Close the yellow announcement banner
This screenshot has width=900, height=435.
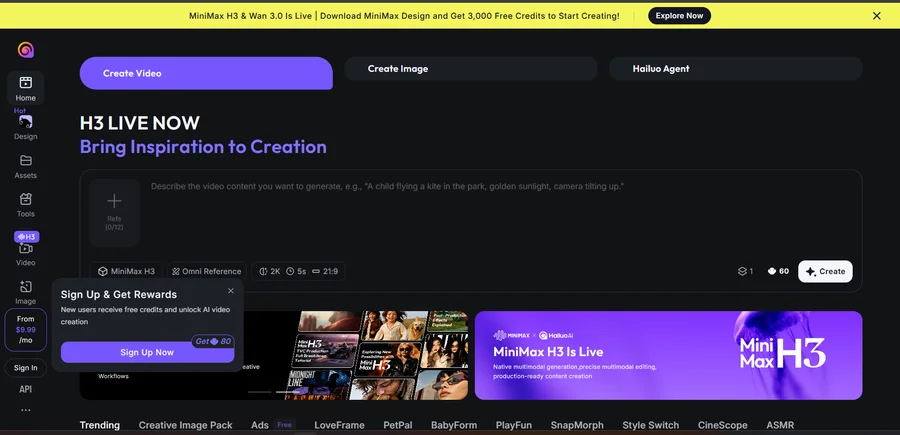tap(876, 16)
